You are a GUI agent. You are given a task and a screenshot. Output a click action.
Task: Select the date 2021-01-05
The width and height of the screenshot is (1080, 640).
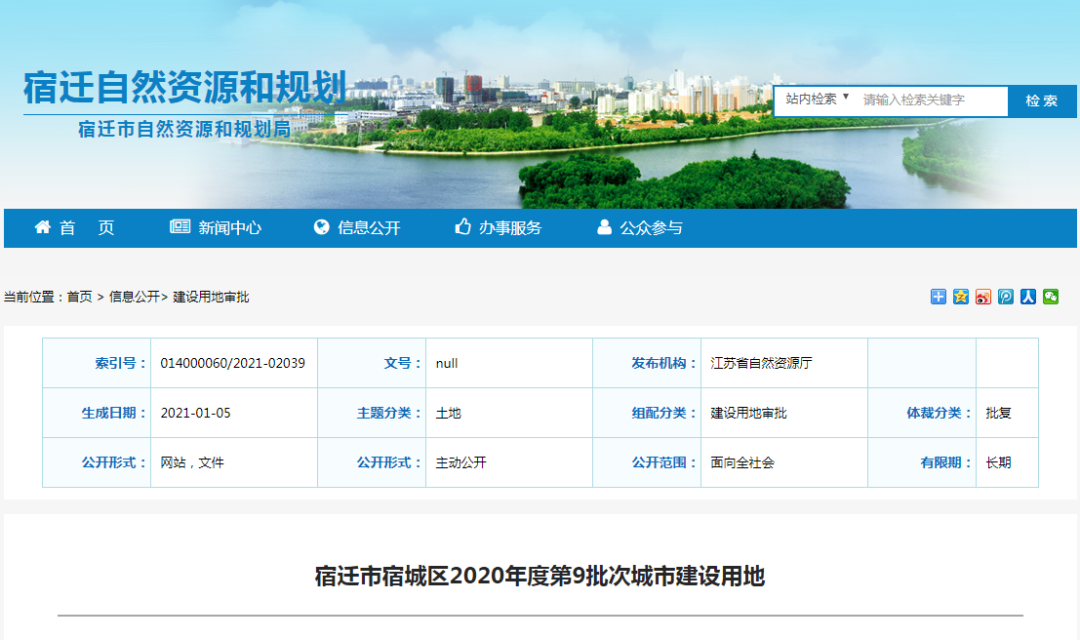coord(196,413)
